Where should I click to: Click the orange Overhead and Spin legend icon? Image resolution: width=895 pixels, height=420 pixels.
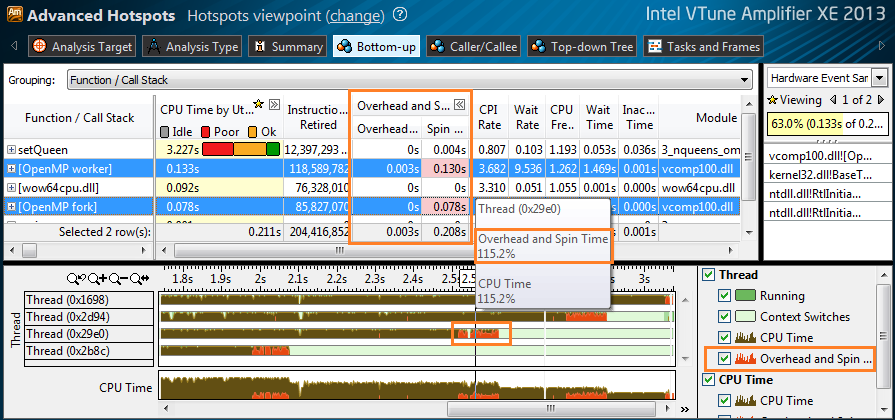point(745,358)
